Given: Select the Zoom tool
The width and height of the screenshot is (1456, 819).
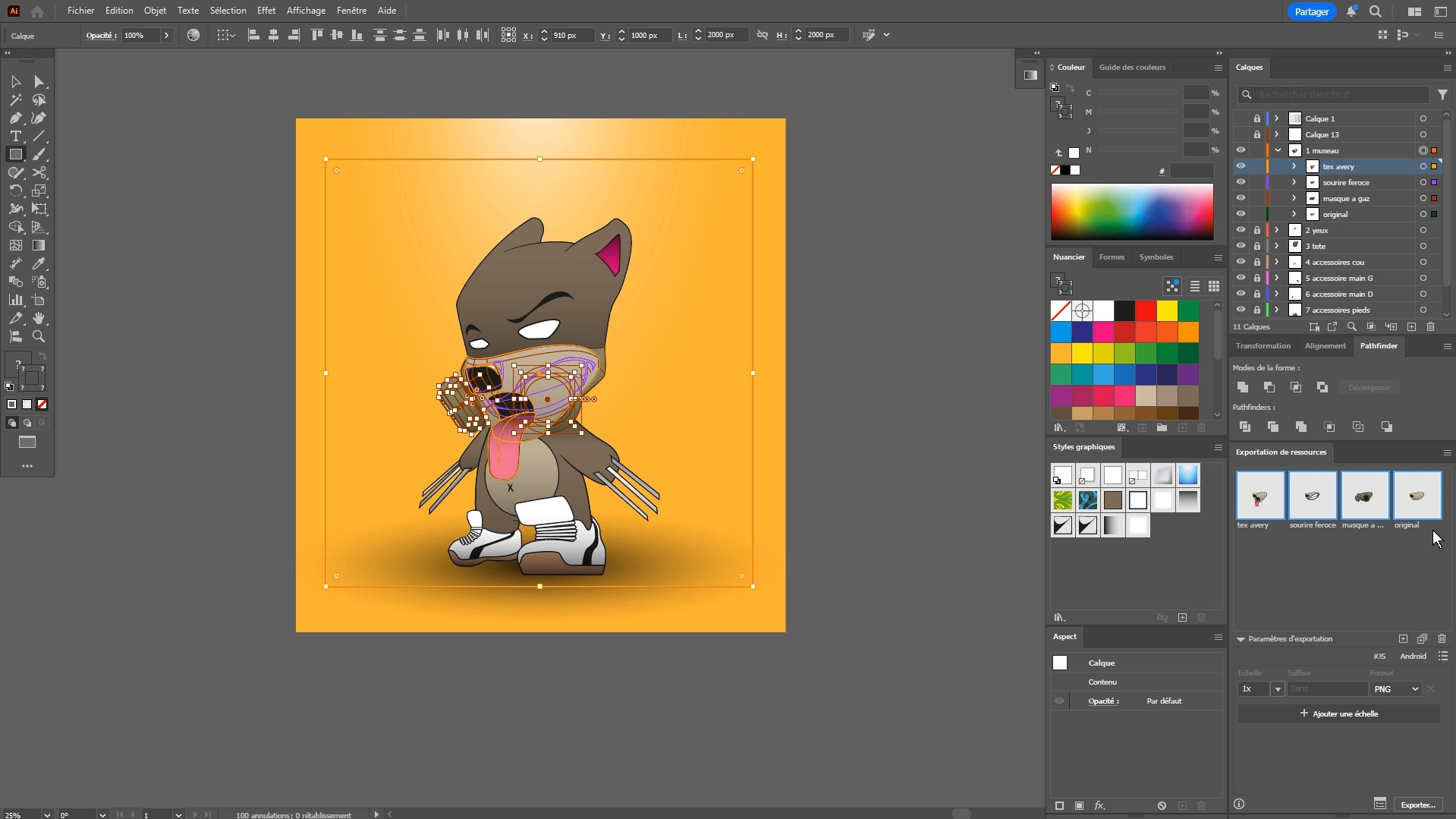Looking at the screenshot, I should [x=39, y=336].
